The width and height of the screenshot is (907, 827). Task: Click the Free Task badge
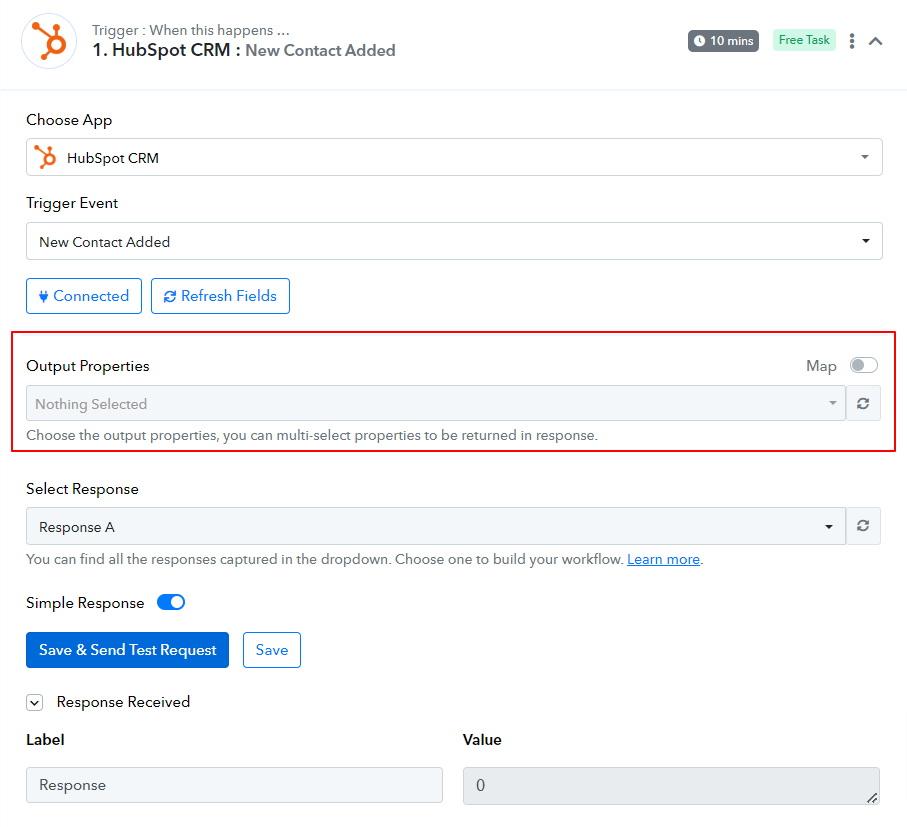[x=804, y=40]
